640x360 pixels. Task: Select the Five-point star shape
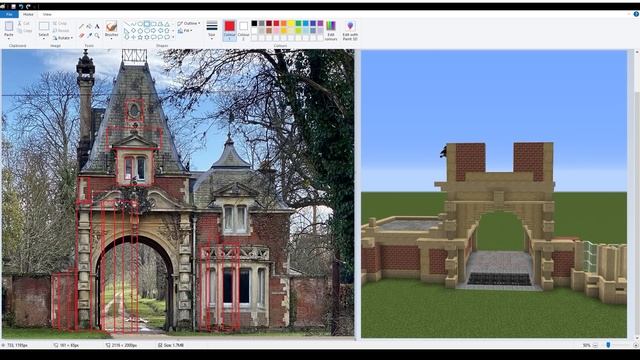(140, 37)
